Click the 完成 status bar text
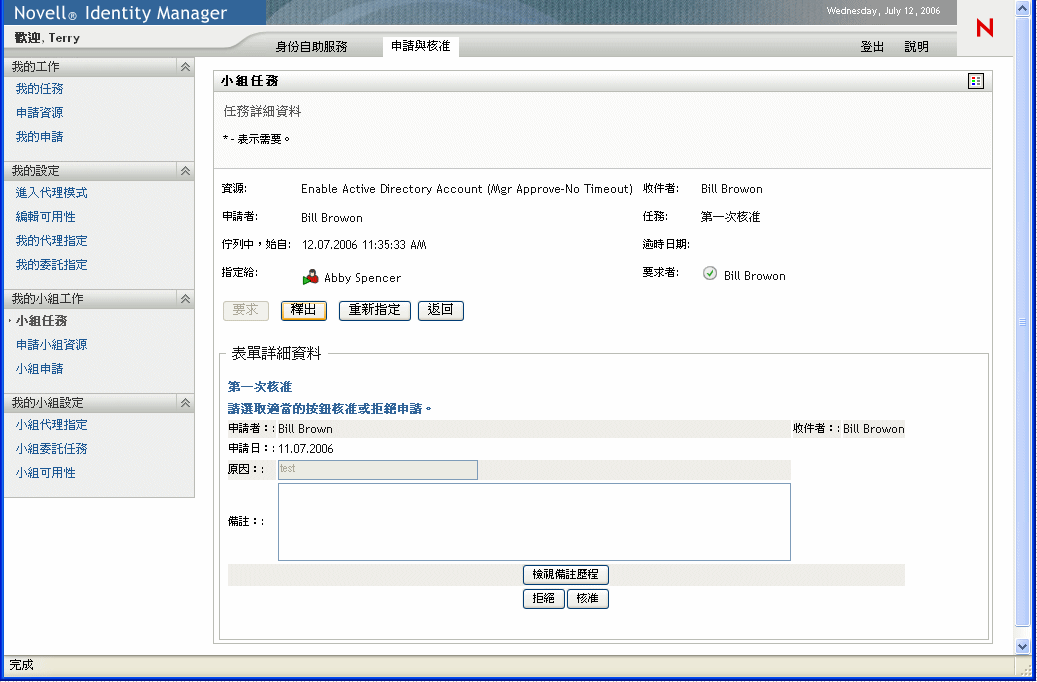The width and height of the screenshot is (1037, 682). coord(21,665)
